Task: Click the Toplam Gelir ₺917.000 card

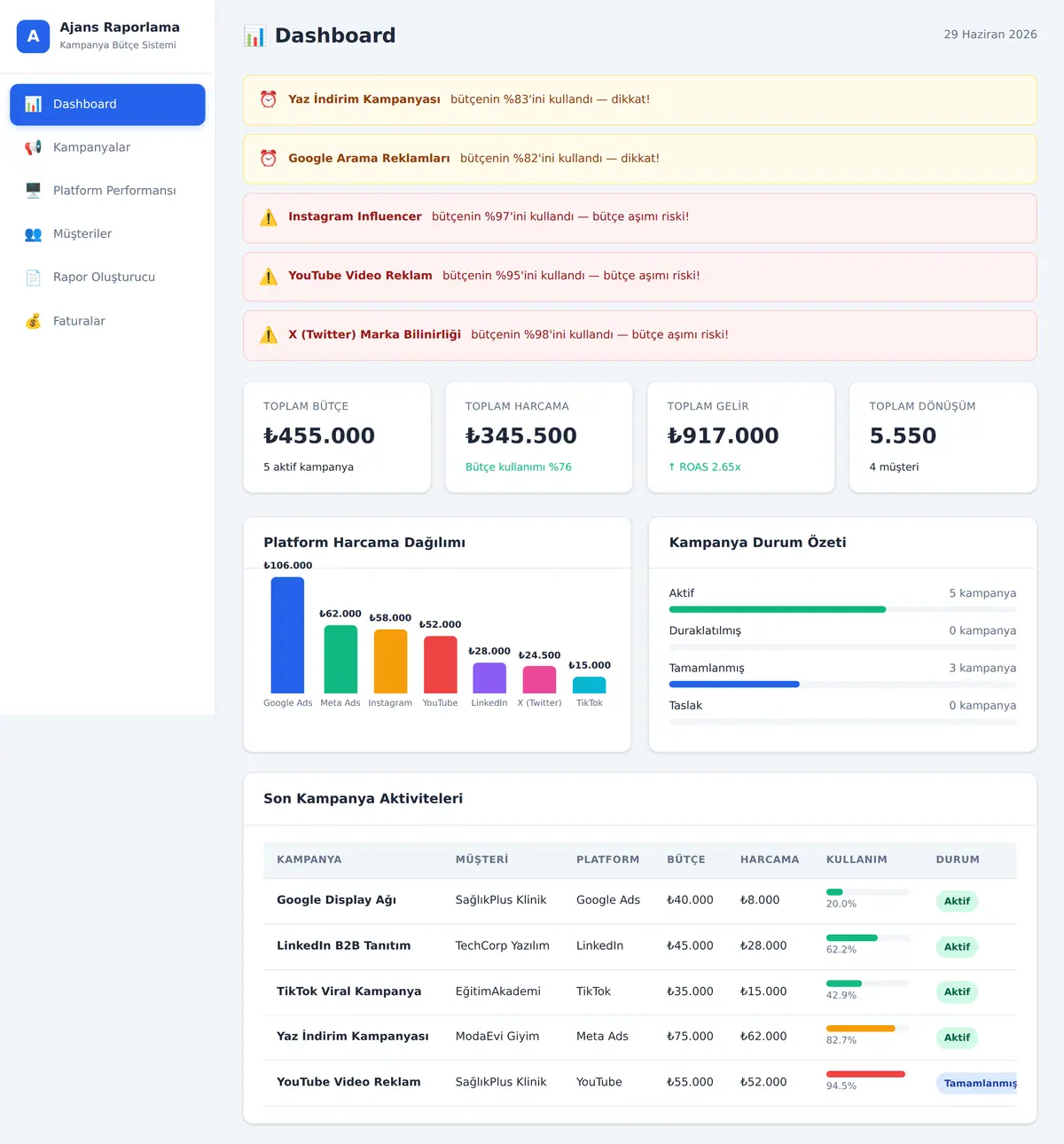Action: tap(741, 437)
